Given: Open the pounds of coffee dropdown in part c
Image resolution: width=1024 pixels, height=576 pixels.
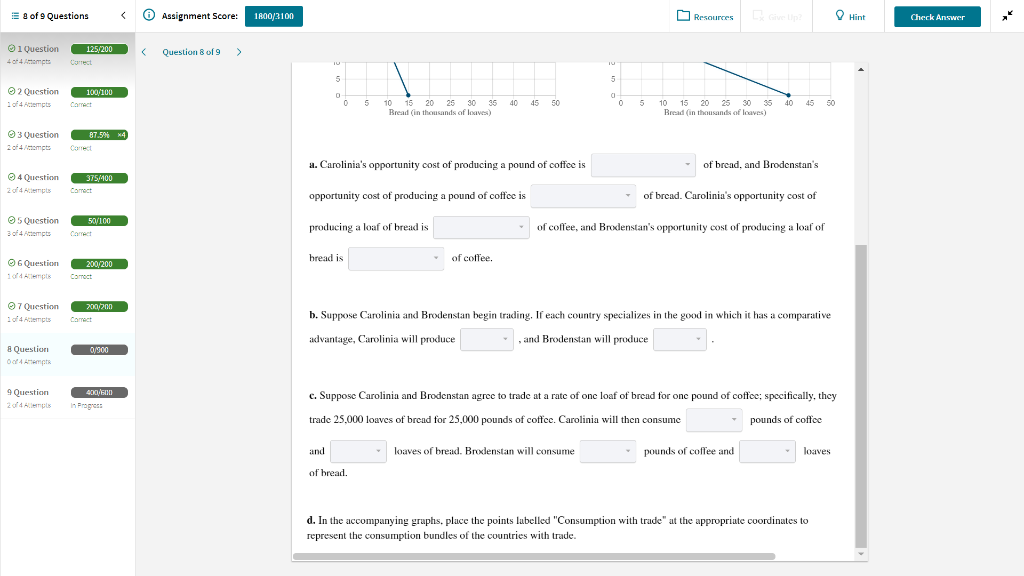Looking at the screenshot, I should [x=714, y=419].
